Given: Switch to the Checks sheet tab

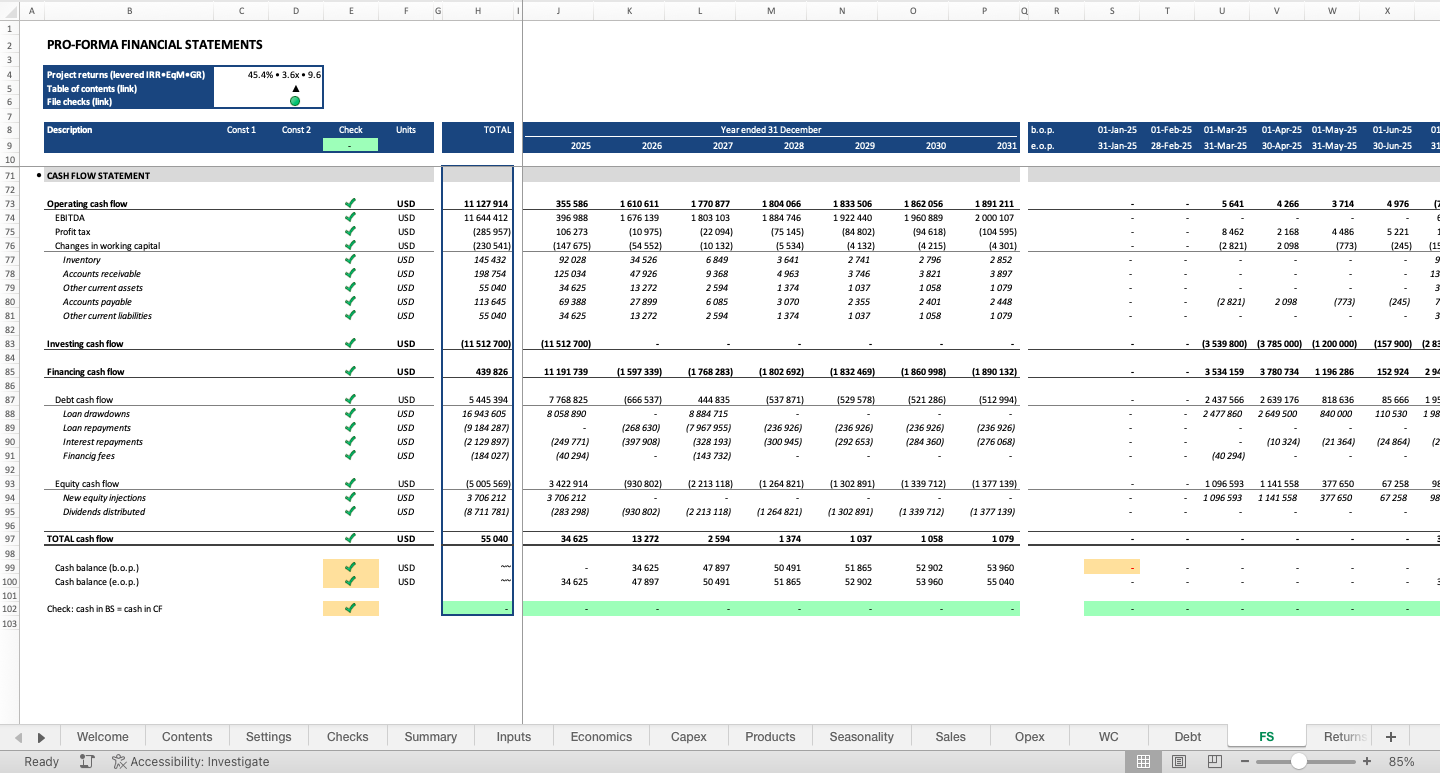Looking at the screenshot, I should [347, 737].
